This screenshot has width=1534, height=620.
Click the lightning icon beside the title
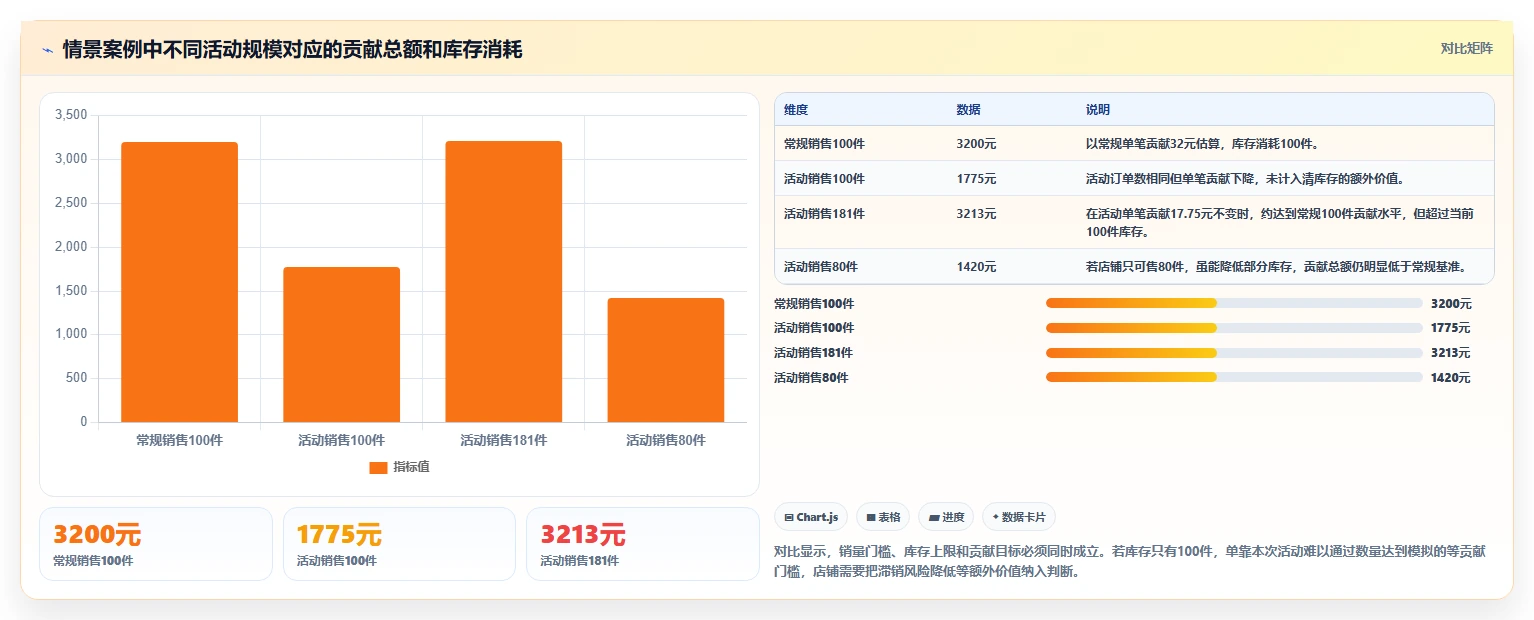(48, 50)
